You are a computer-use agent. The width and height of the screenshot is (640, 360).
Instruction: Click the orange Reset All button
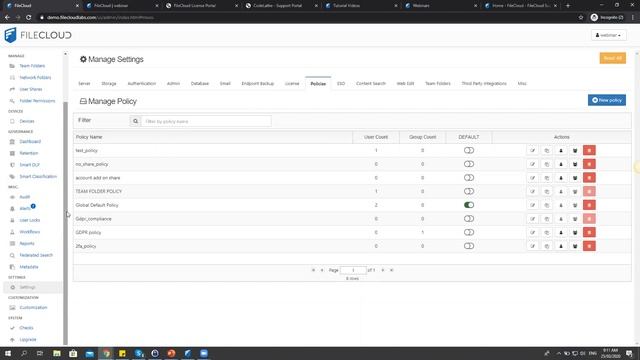click(612, 58)
